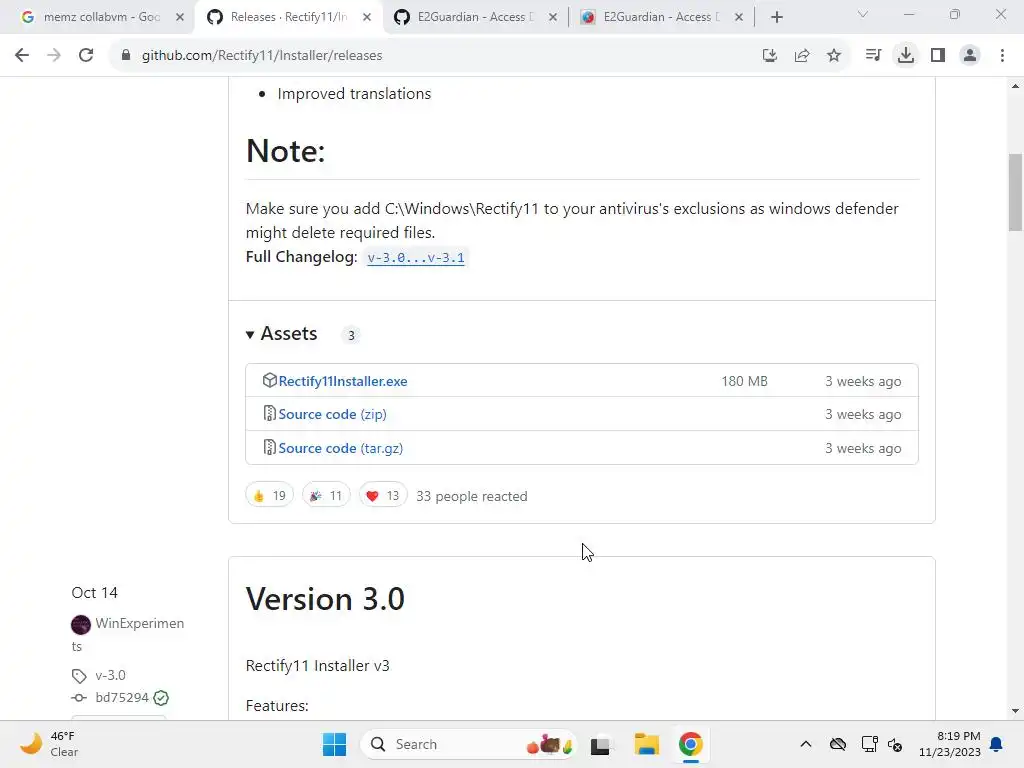
Task: Open commit bd75294
Action: 122,697
